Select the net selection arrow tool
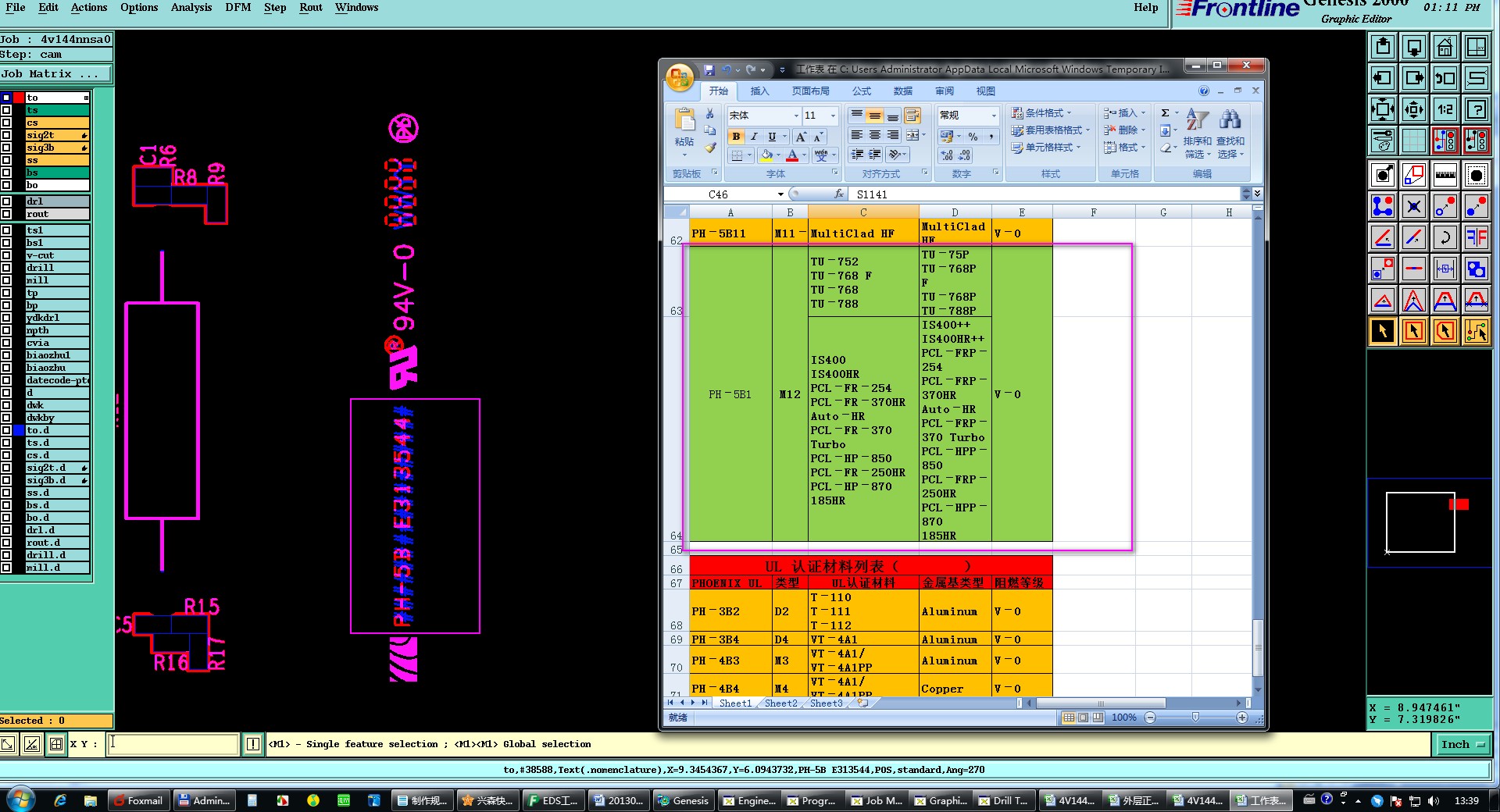This screenshot has height=812, width=1500. coord(1476,331)
